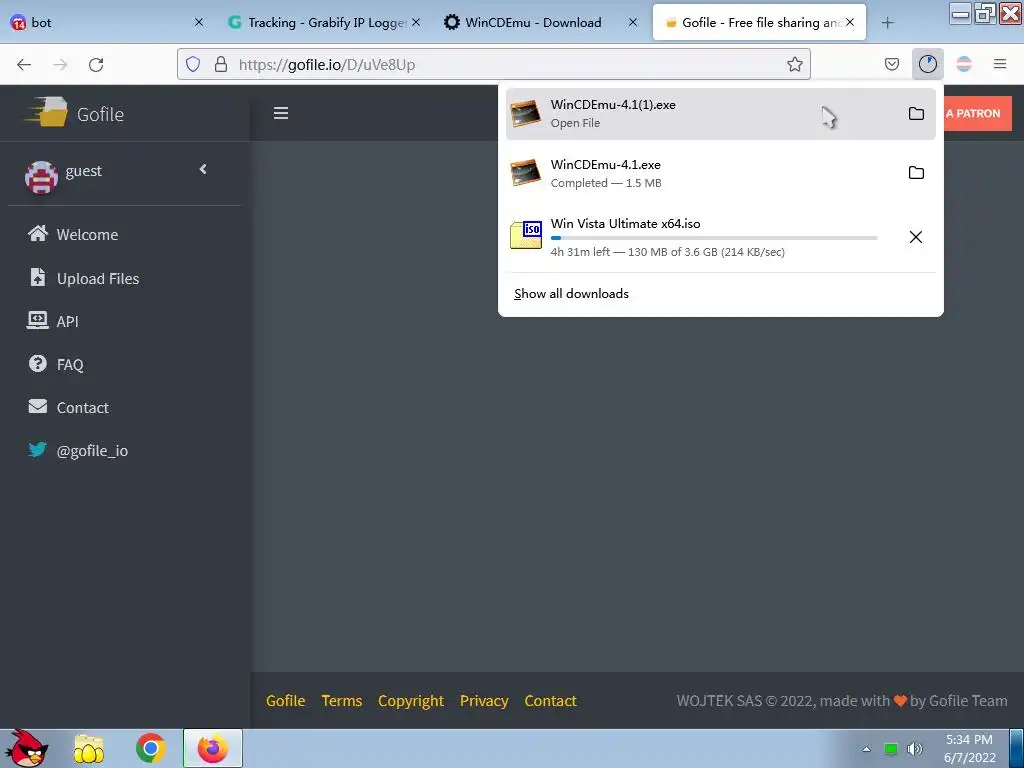Close the Firefox downloads panel via toolbar button
The image size is (1024, 768).
[x=927, y=64]
